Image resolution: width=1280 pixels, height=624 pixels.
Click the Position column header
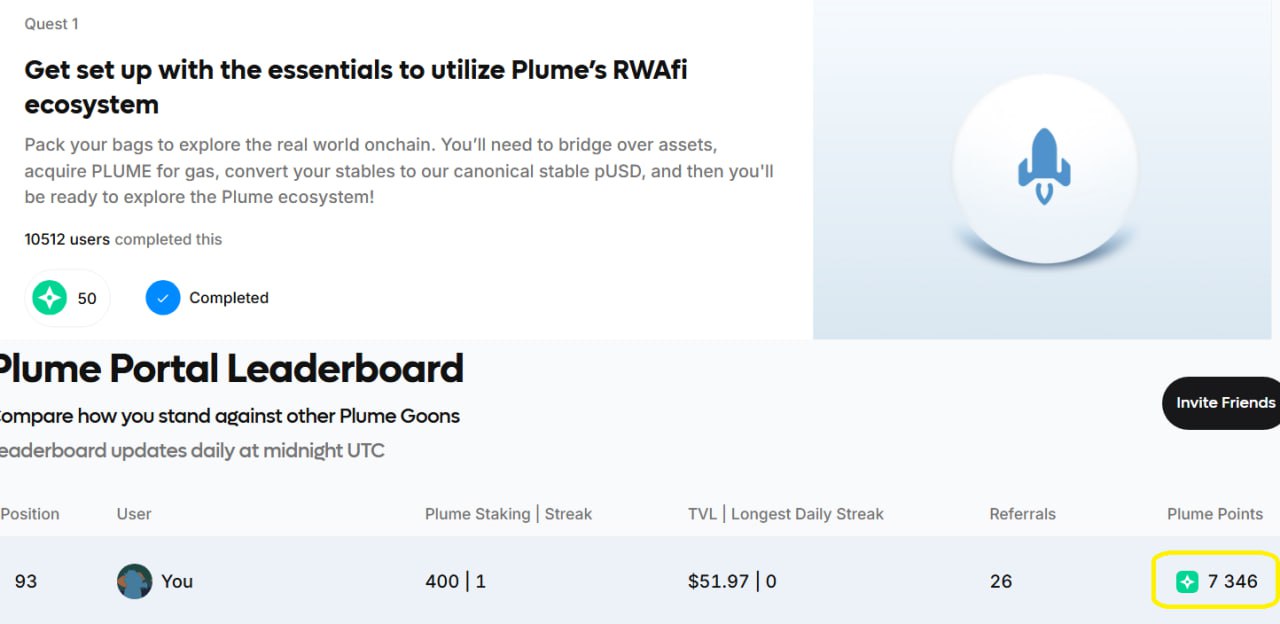[30, 514]
